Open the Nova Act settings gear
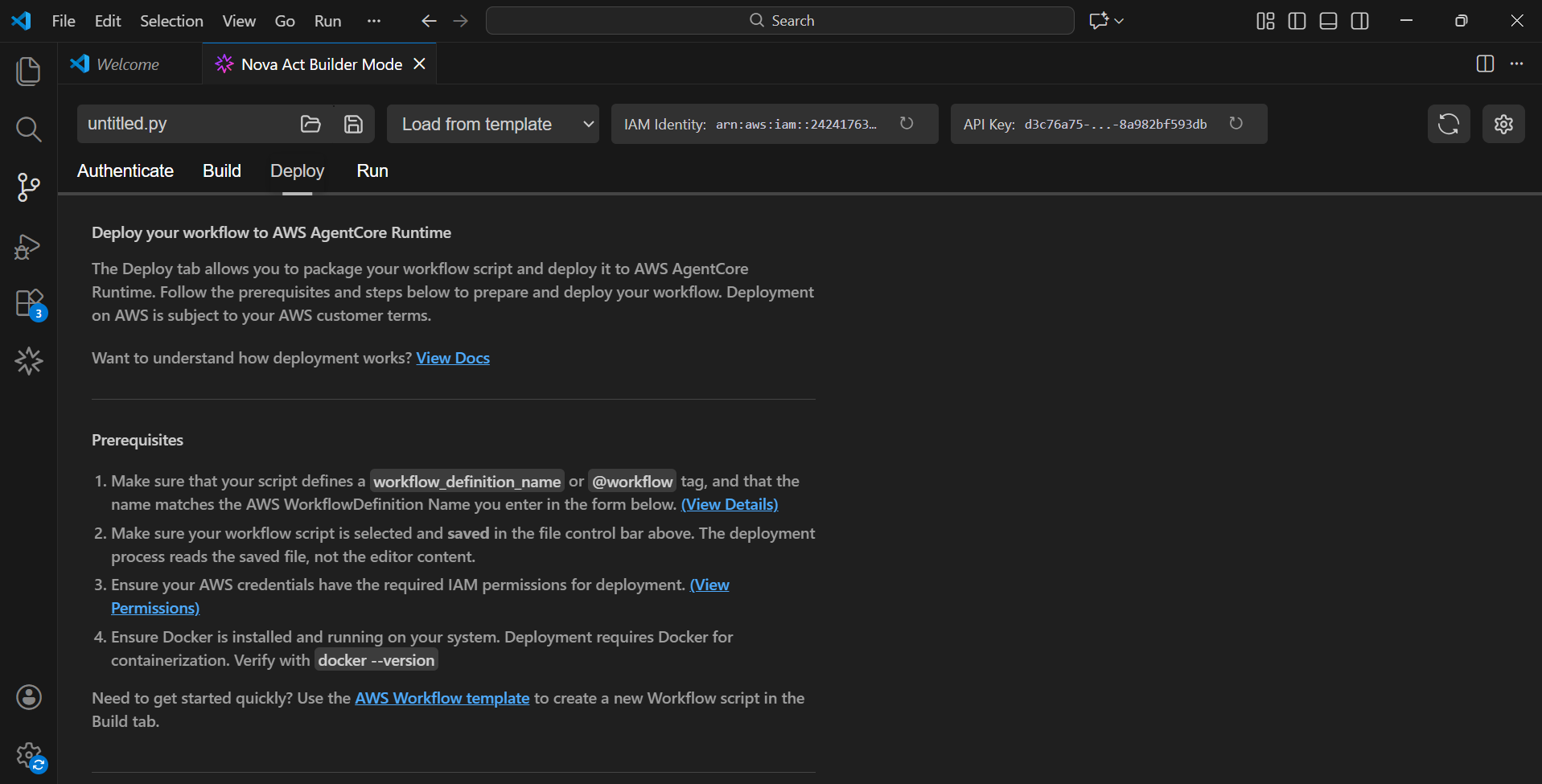This screenshot has height=784, width=1542. pyautogui.click(x=1504, y=124)
